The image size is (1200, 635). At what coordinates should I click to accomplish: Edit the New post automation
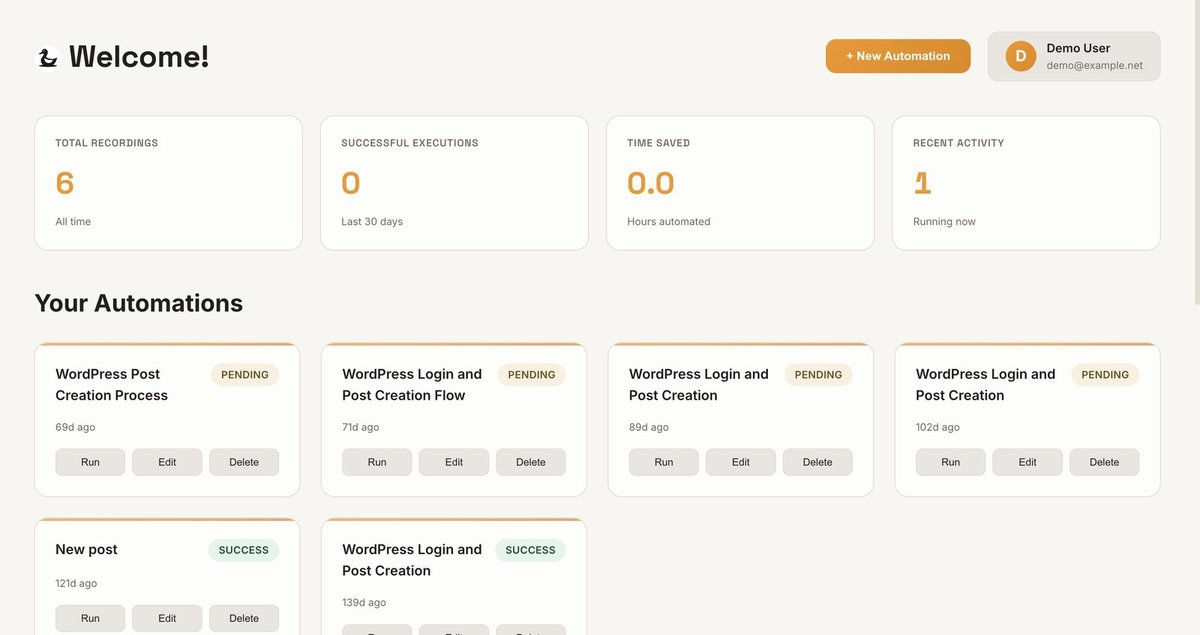pyautogui.click(x=167, y=618)
